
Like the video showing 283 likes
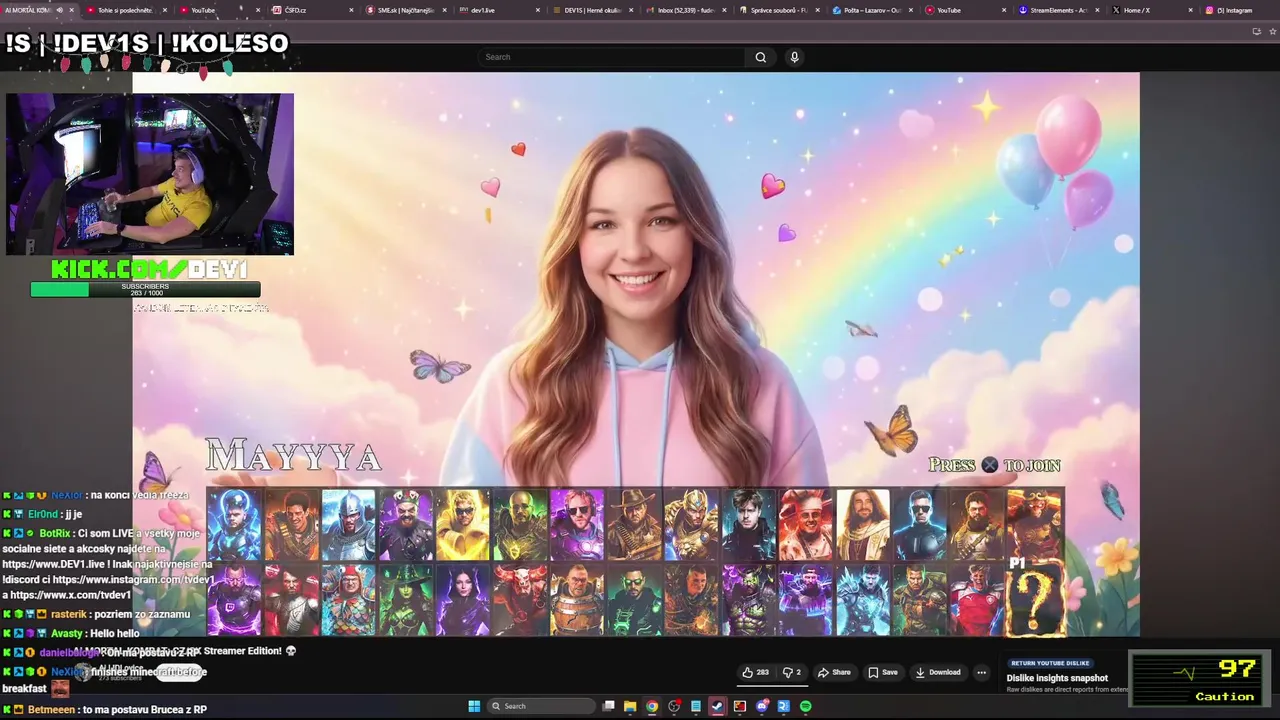tap(755, 672)
